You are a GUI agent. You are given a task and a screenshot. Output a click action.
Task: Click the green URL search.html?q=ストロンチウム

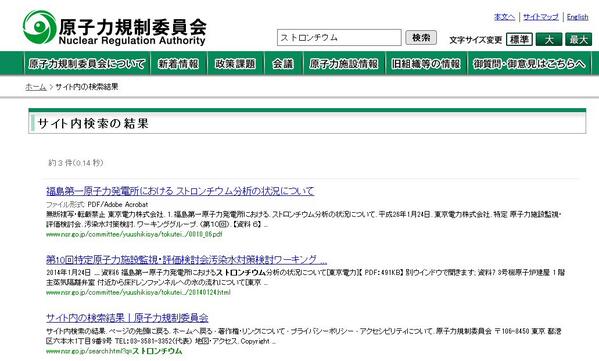(114, 351)
